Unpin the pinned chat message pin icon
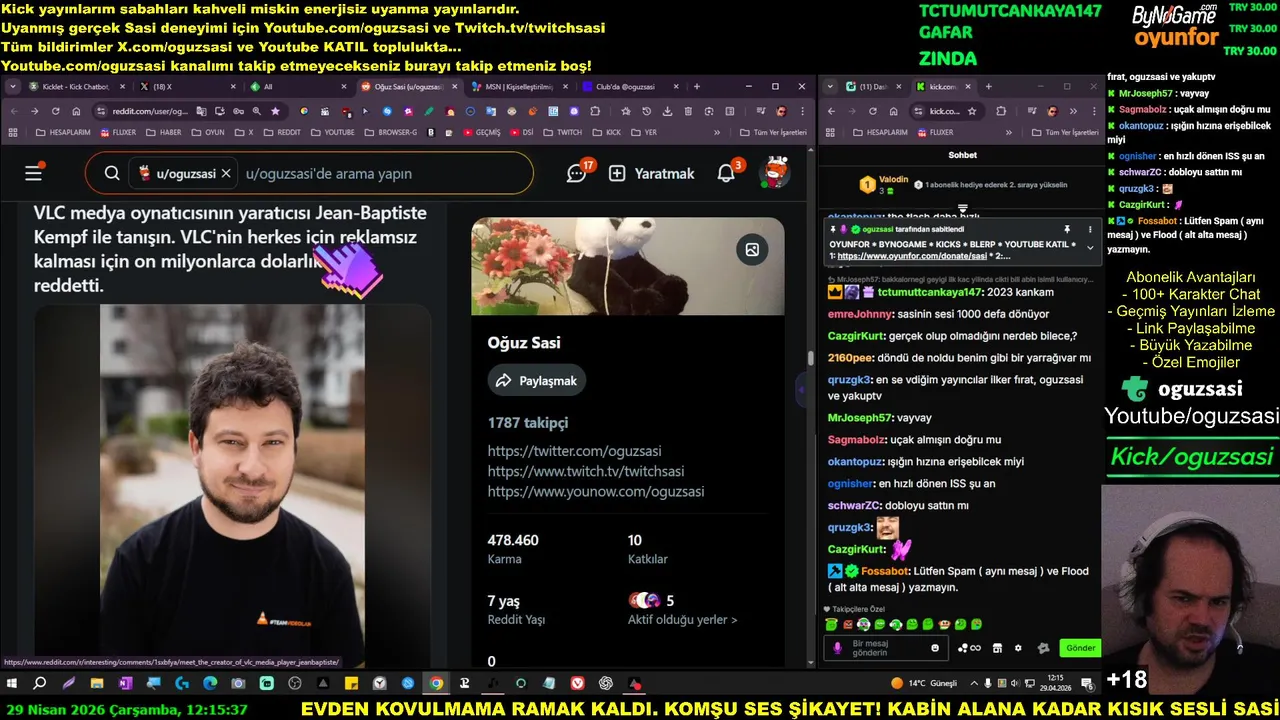The width and height of the screenshot is (1280, 720). click(1067, 229)
